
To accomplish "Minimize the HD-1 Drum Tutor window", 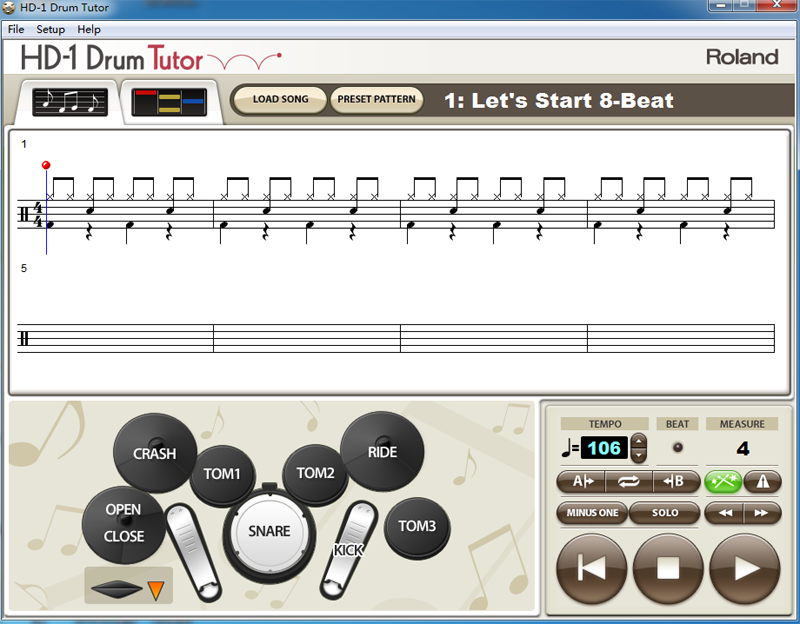I will 721,5.
